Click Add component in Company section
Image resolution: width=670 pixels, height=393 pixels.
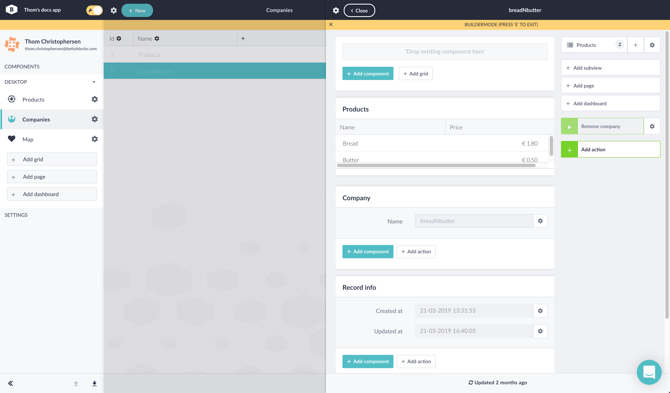[x=367, y=252]
